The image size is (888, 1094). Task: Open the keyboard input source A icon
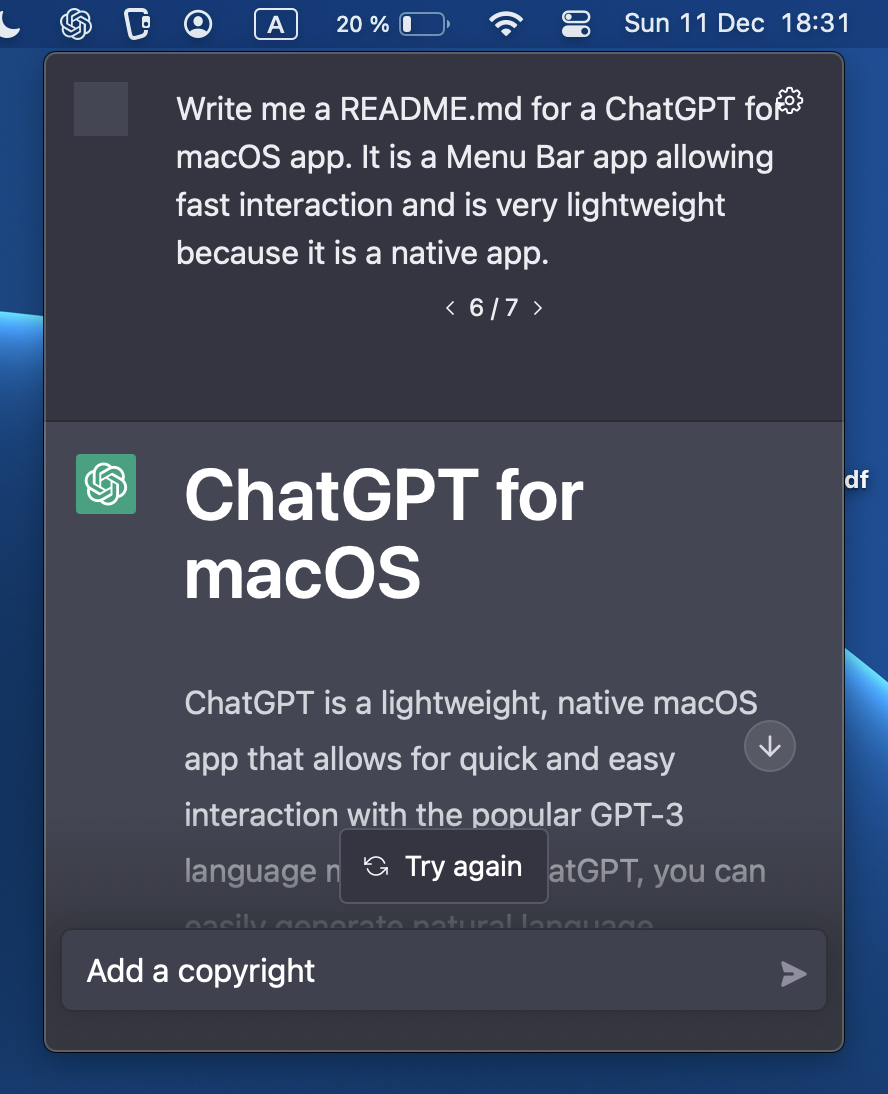pos(275,23)
